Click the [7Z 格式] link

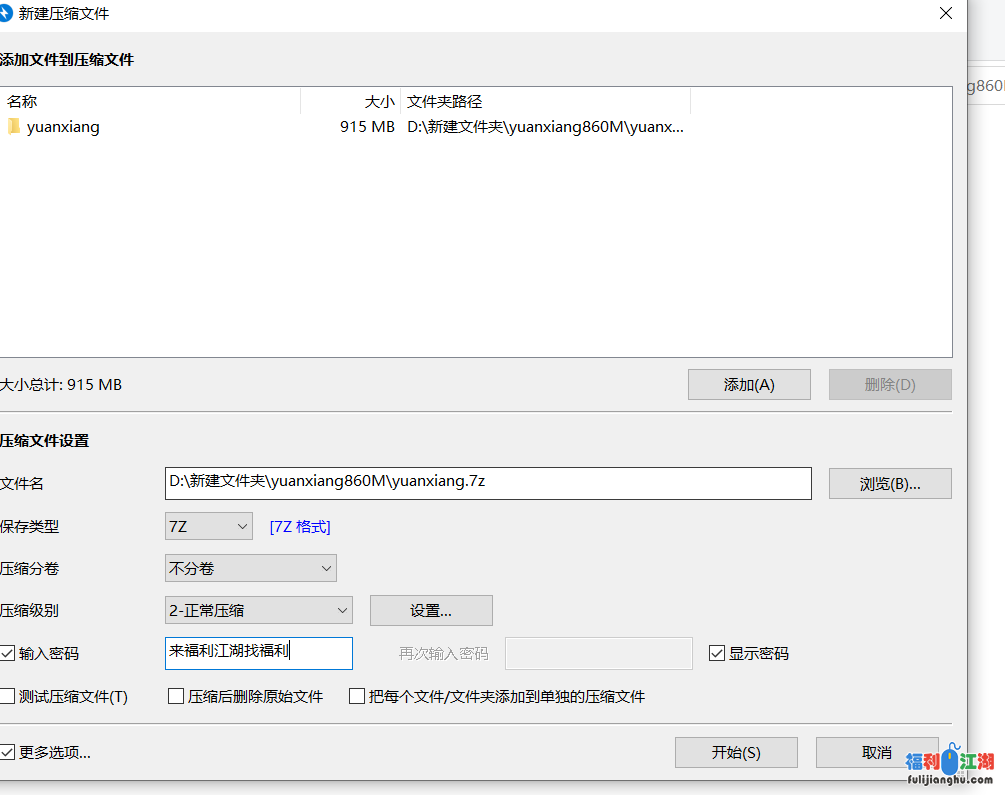300,526
